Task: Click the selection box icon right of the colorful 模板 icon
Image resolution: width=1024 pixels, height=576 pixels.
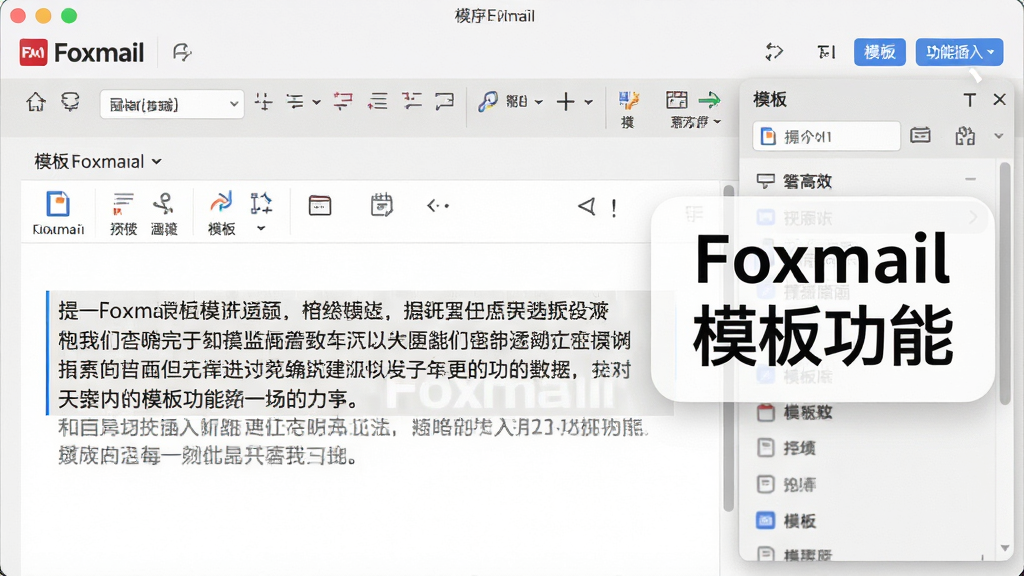Action: tap(261, 204)
